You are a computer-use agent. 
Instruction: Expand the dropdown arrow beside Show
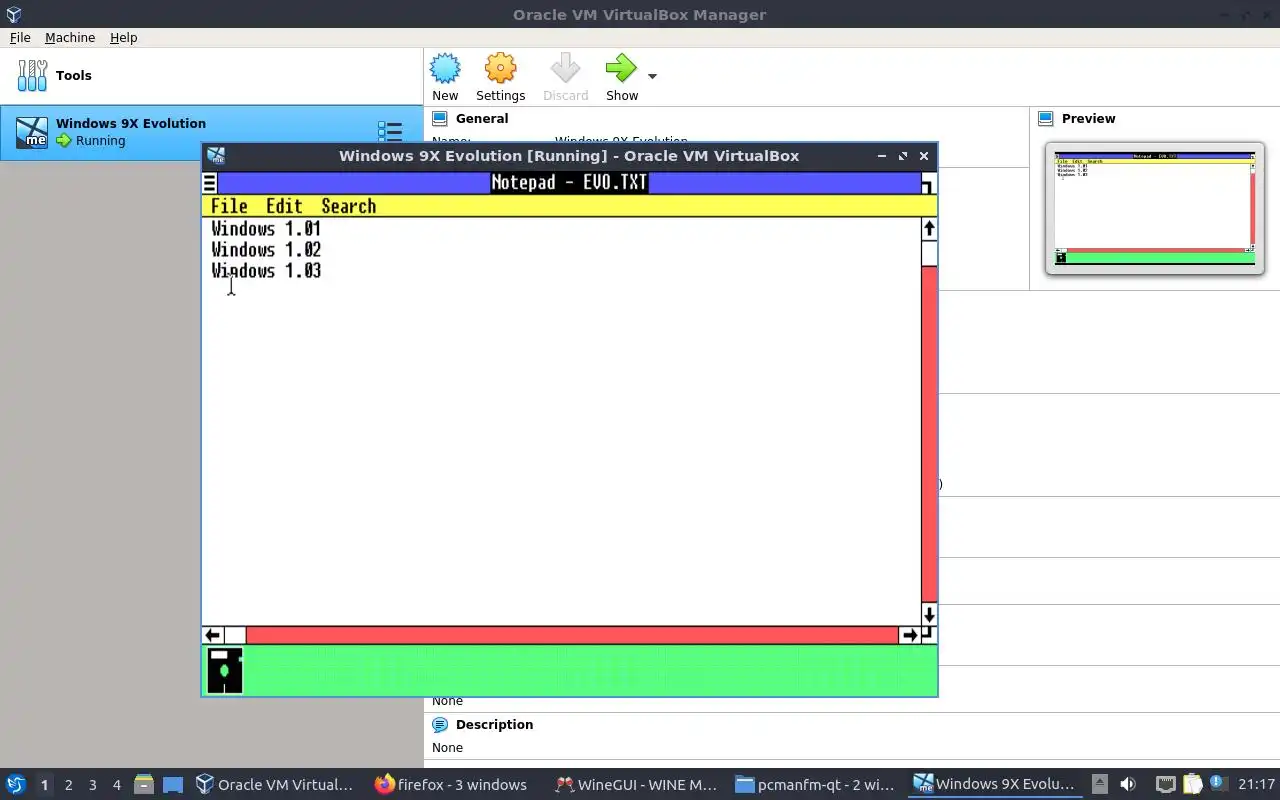click(x=652, y=76)
